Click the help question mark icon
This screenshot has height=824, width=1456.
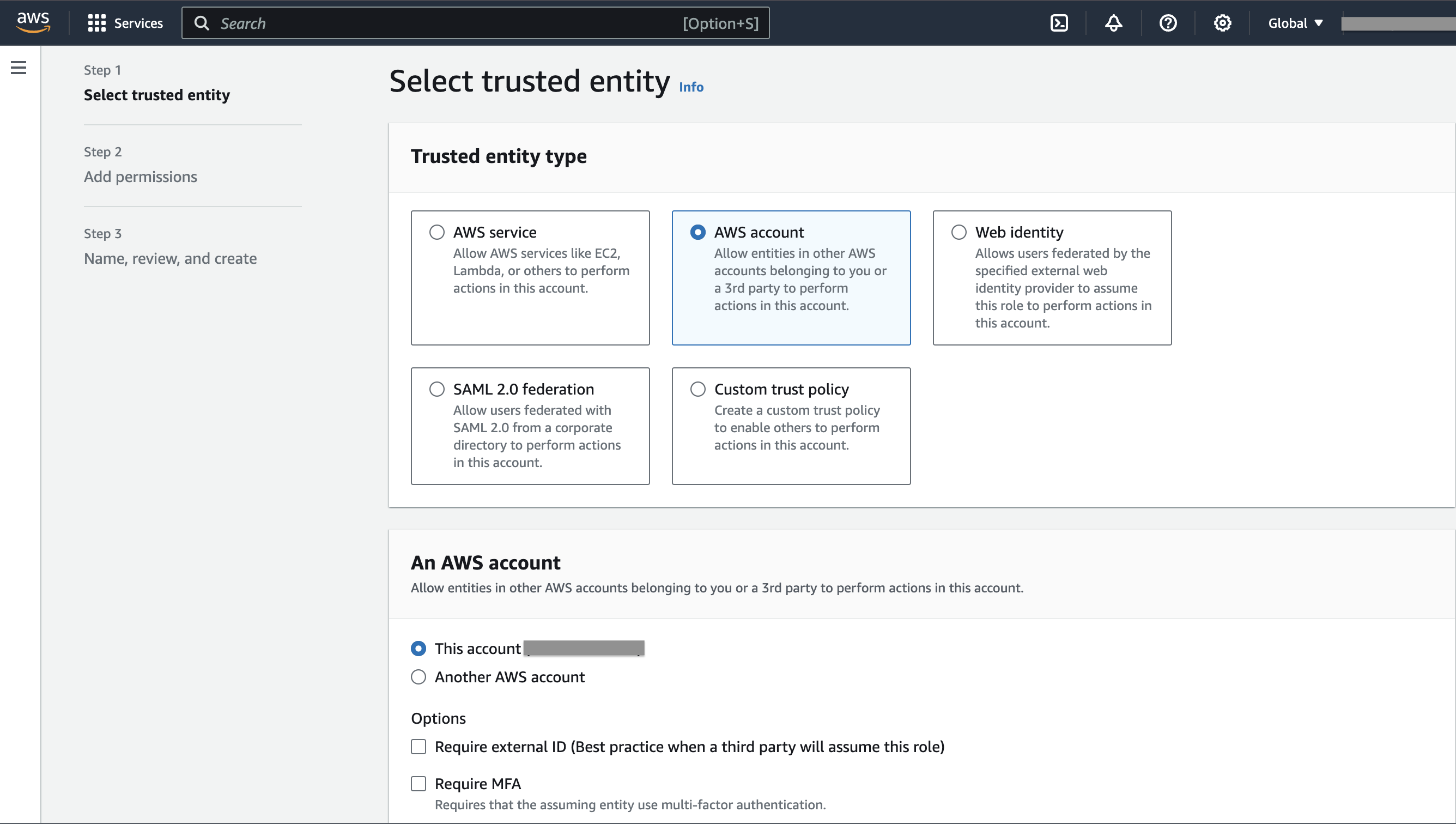pyautogui.click(x=1168, y=23)
